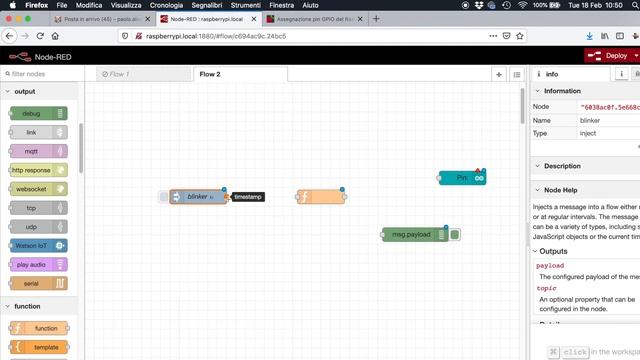Screen dimensions: 640x360
Task: Bookmark this page with star icon
Action: [520, 36]
